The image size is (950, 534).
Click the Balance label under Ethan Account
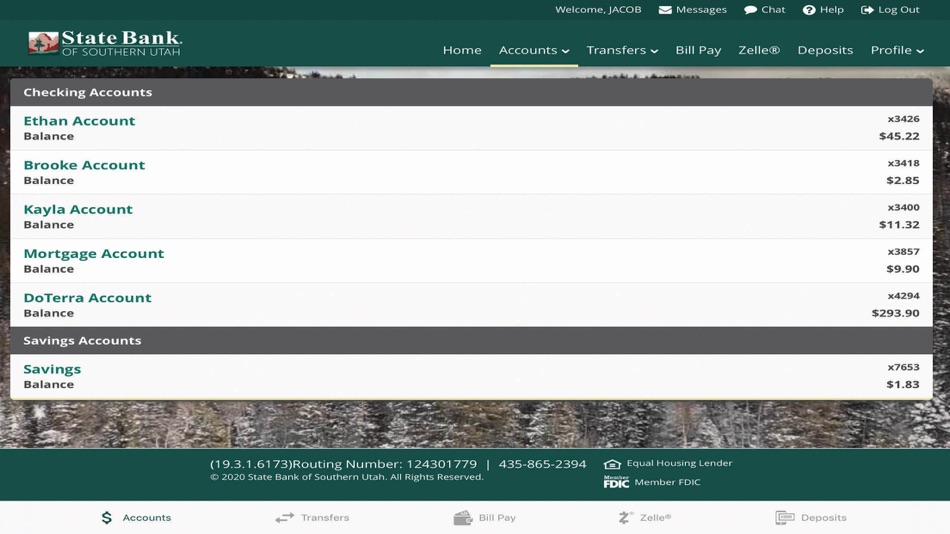pyautogui.click(x=48, y=136)
